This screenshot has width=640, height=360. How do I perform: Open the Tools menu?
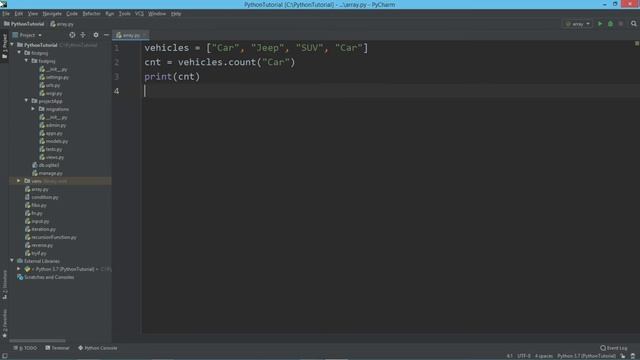(x=124, y=14)
